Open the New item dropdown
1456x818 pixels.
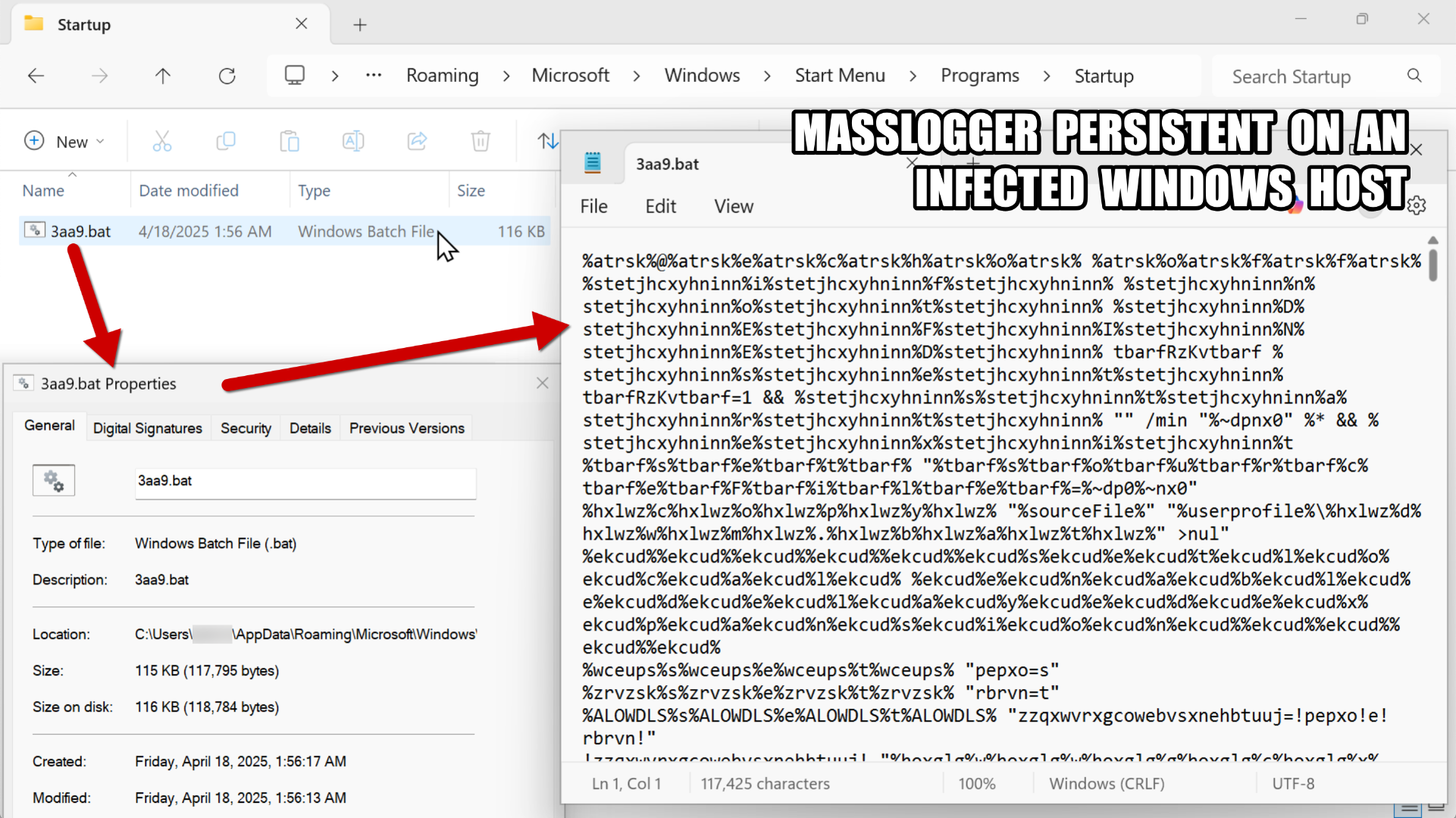[x=64, y=141]
